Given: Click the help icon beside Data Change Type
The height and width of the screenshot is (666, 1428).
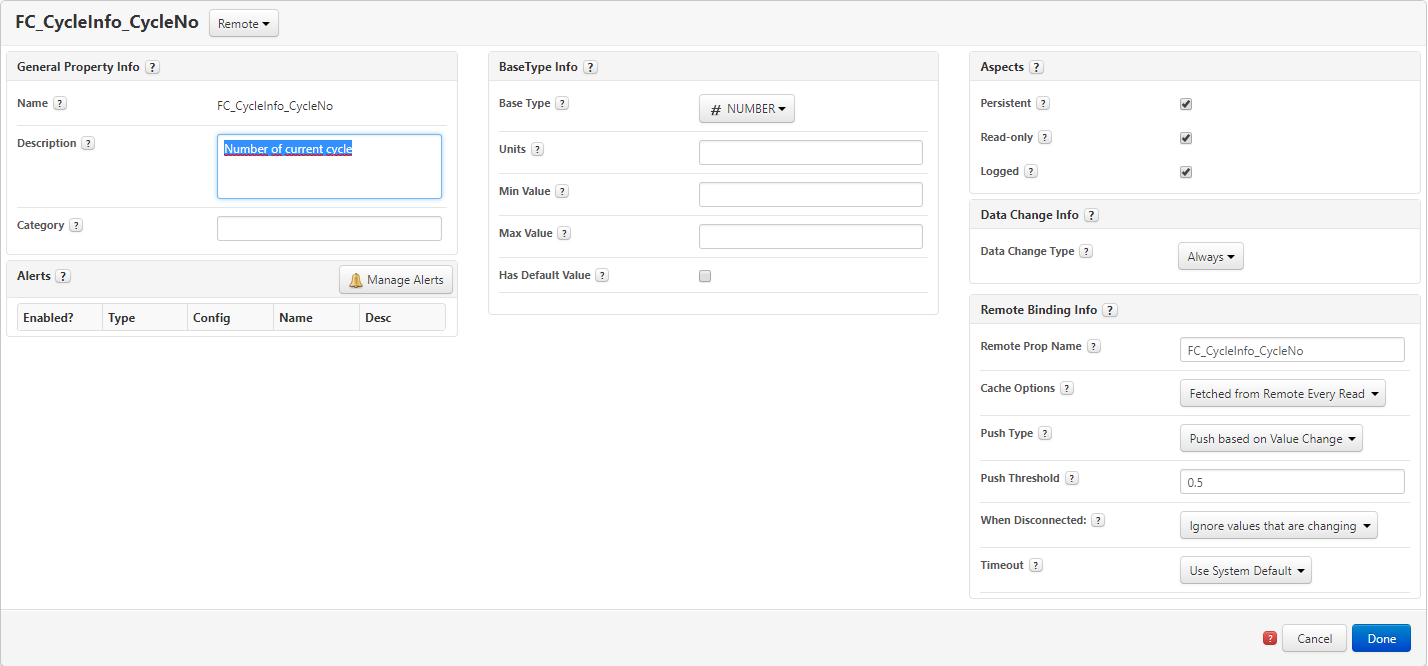Looking at the screenshot, I should pyautogui.click(x=1086, y=251).
